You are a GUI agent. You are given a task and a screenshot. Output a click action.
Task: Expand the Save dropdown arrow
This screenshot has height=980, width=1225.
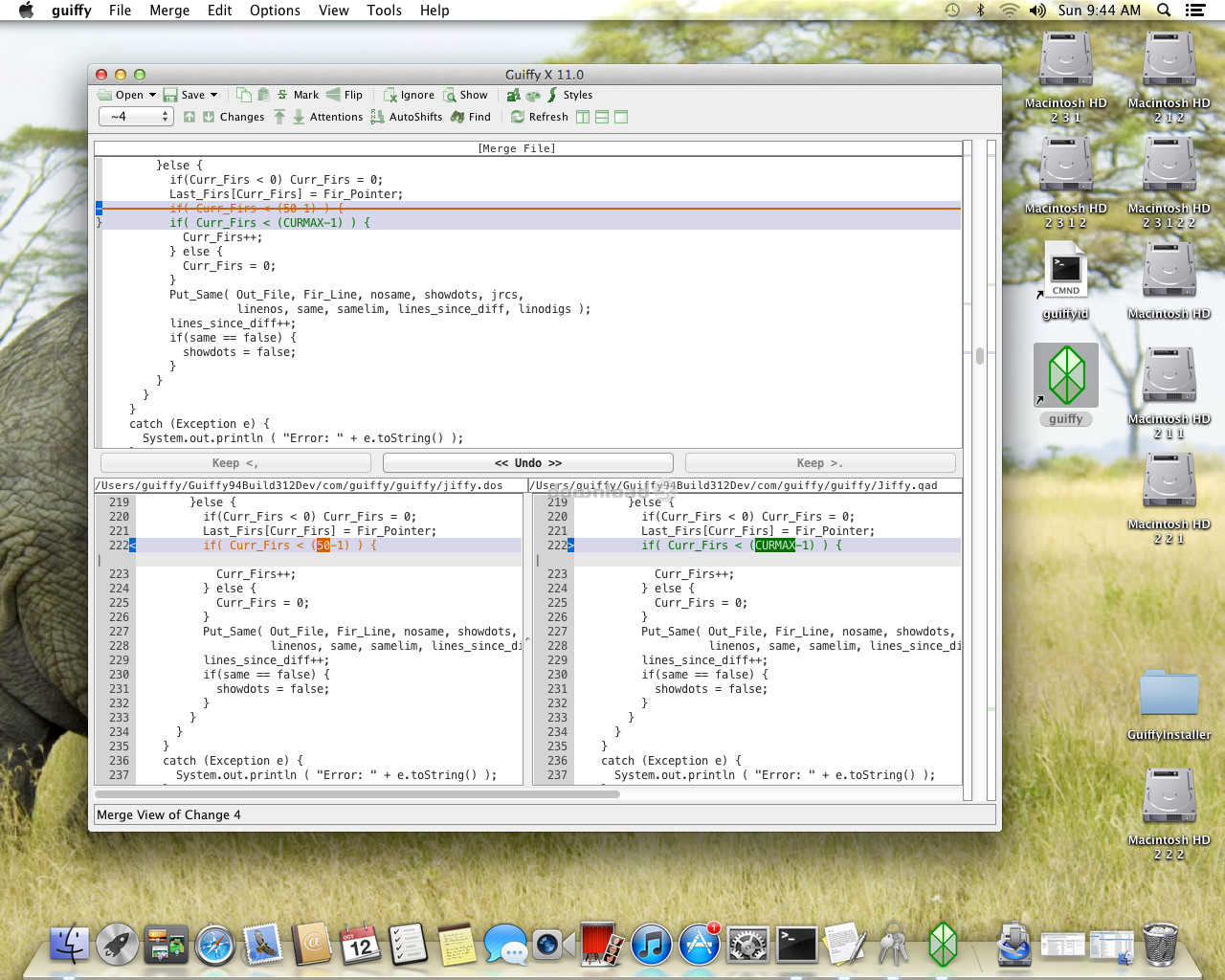coord(213,95)
